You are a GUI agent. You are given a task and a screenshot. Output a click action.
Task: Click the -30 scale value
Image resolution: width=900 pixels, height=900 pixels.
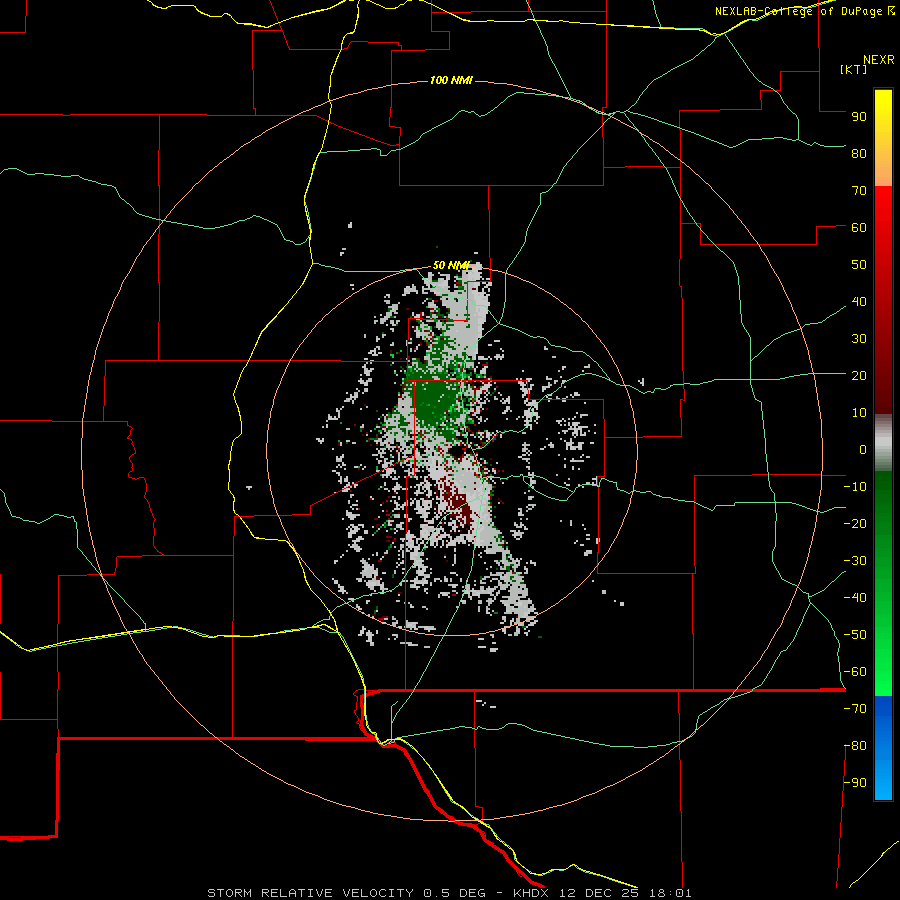(x=855, y=561)
